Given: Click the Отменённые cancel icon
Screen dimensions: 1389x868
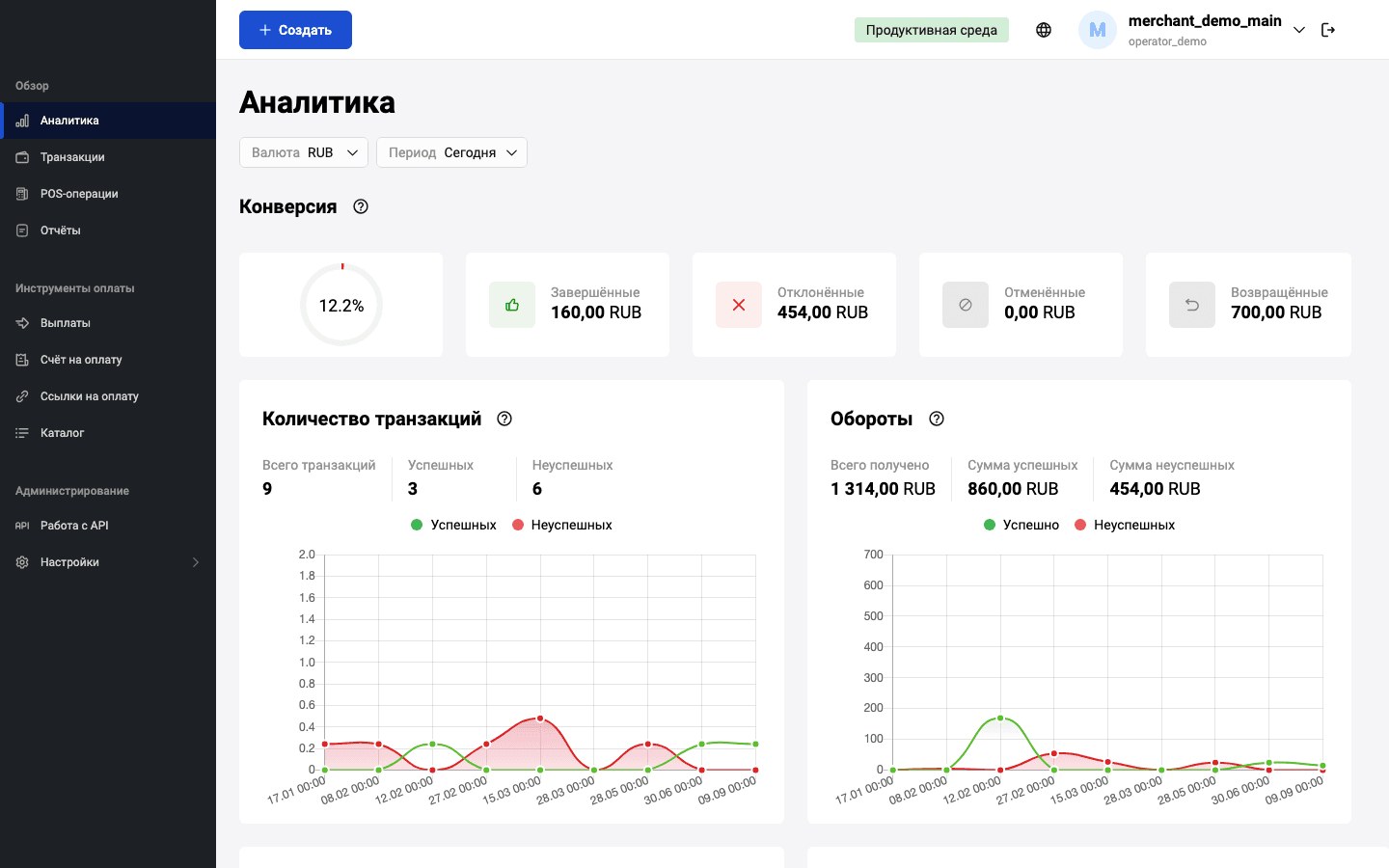Looking at the screenshot, I should click(x=966, y=305).
